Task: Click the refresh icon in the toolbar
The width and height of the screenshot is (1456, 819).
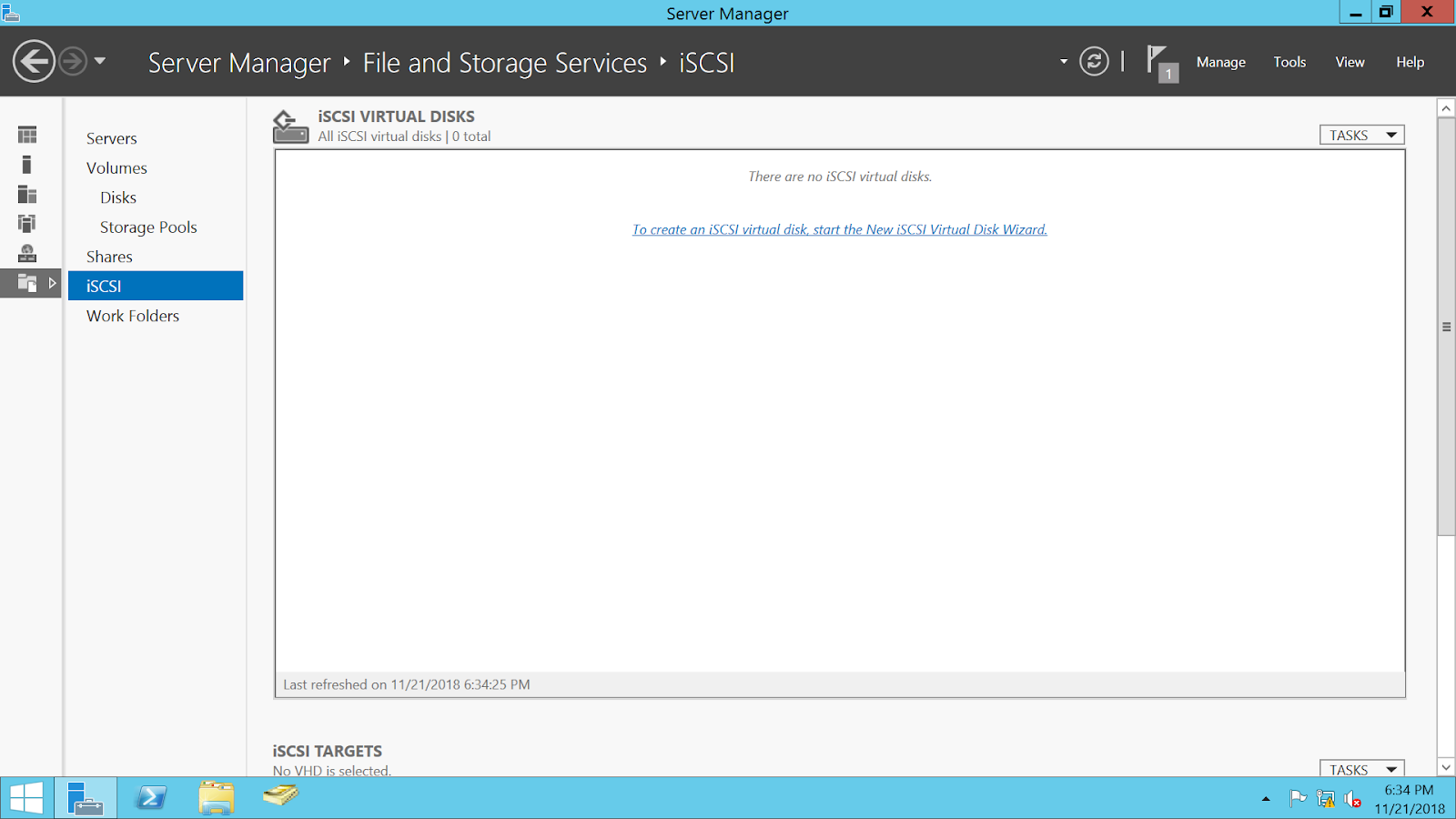Action: [x=1093, y=62]
